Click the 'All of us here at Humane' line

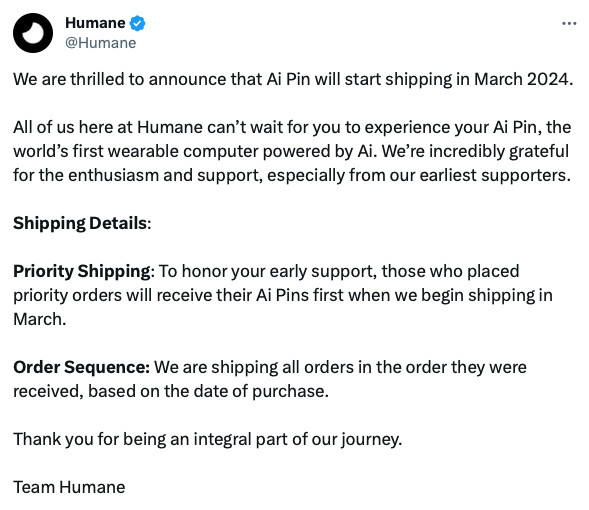(x=292, y=127)
